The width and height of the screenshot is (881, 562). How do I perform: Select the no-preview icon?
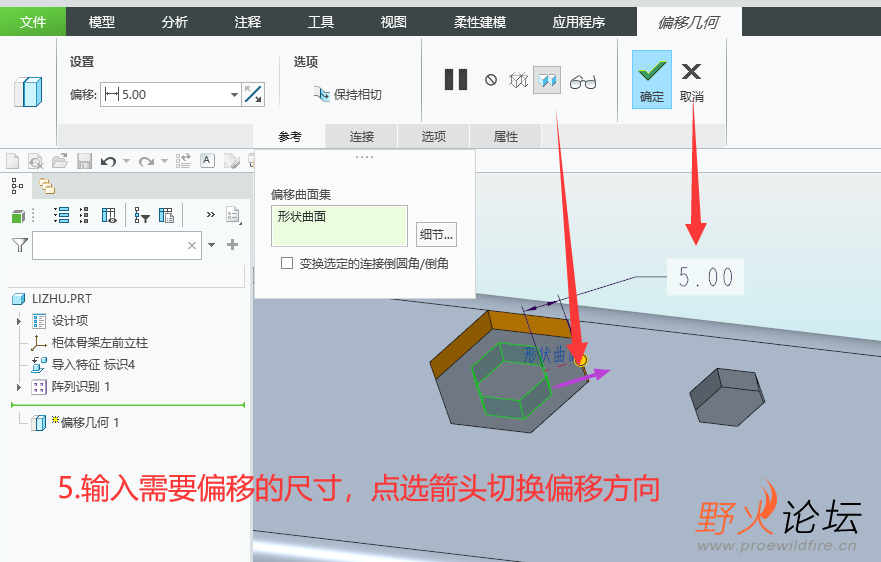coord(491,80)
